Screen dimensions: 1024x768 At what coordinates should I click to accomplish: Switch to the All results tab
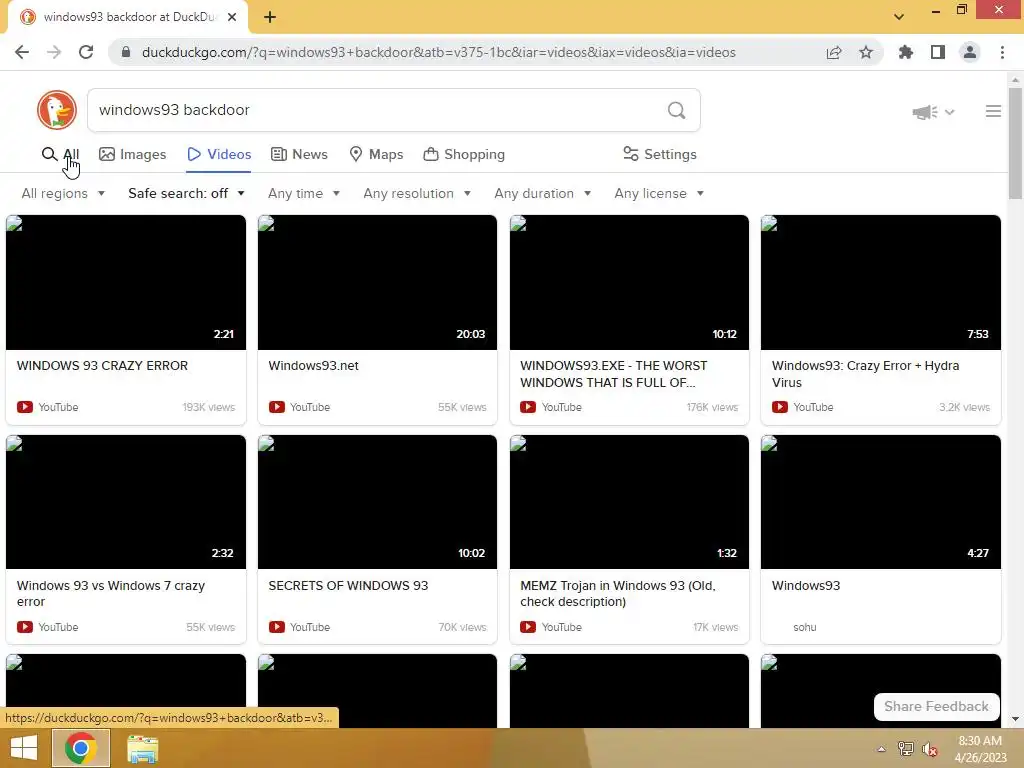click(60, 154)
